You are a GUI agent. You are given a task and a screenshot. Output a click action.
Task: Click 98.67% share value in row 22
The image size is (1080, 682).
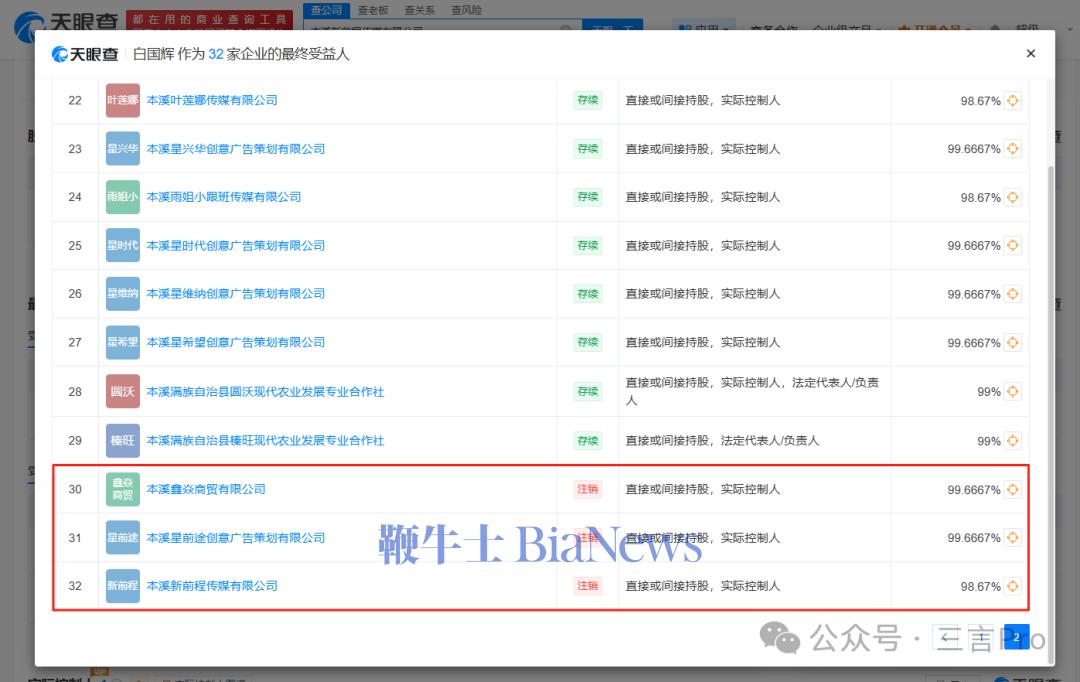980,101
